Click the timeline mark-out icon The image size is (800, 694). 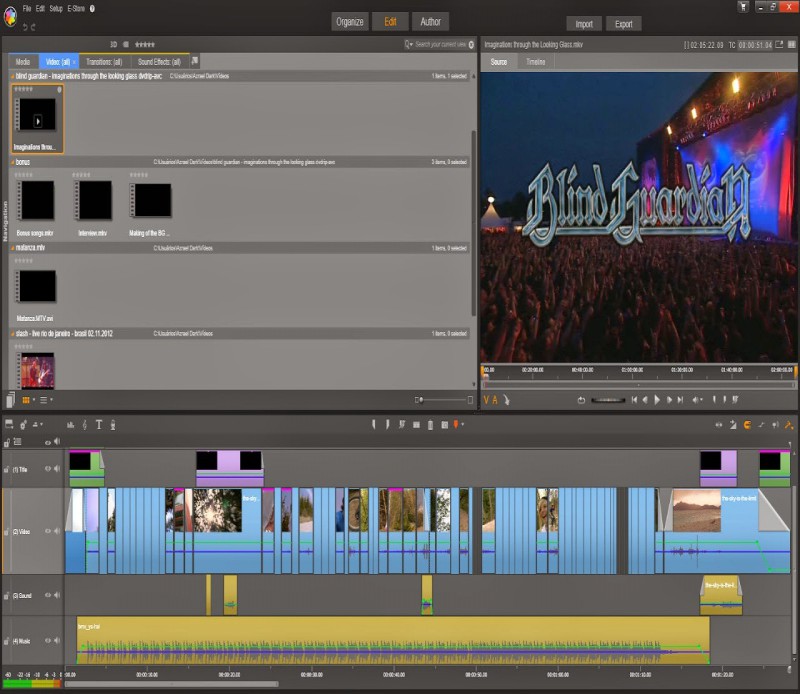[x=388, y=425]
